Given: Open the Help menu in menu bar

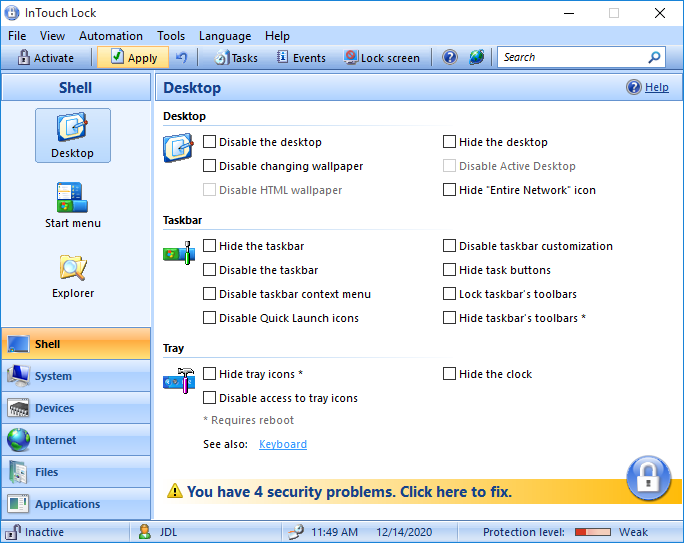Looking at the screenshot, I should pyautogui.click(x=277, y=36).
